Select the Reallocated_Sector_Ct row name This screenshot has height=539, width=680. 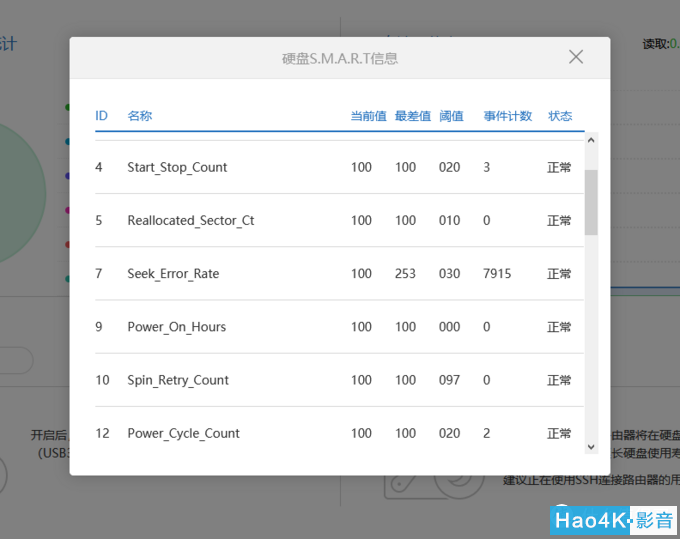[x=191, y=221]
